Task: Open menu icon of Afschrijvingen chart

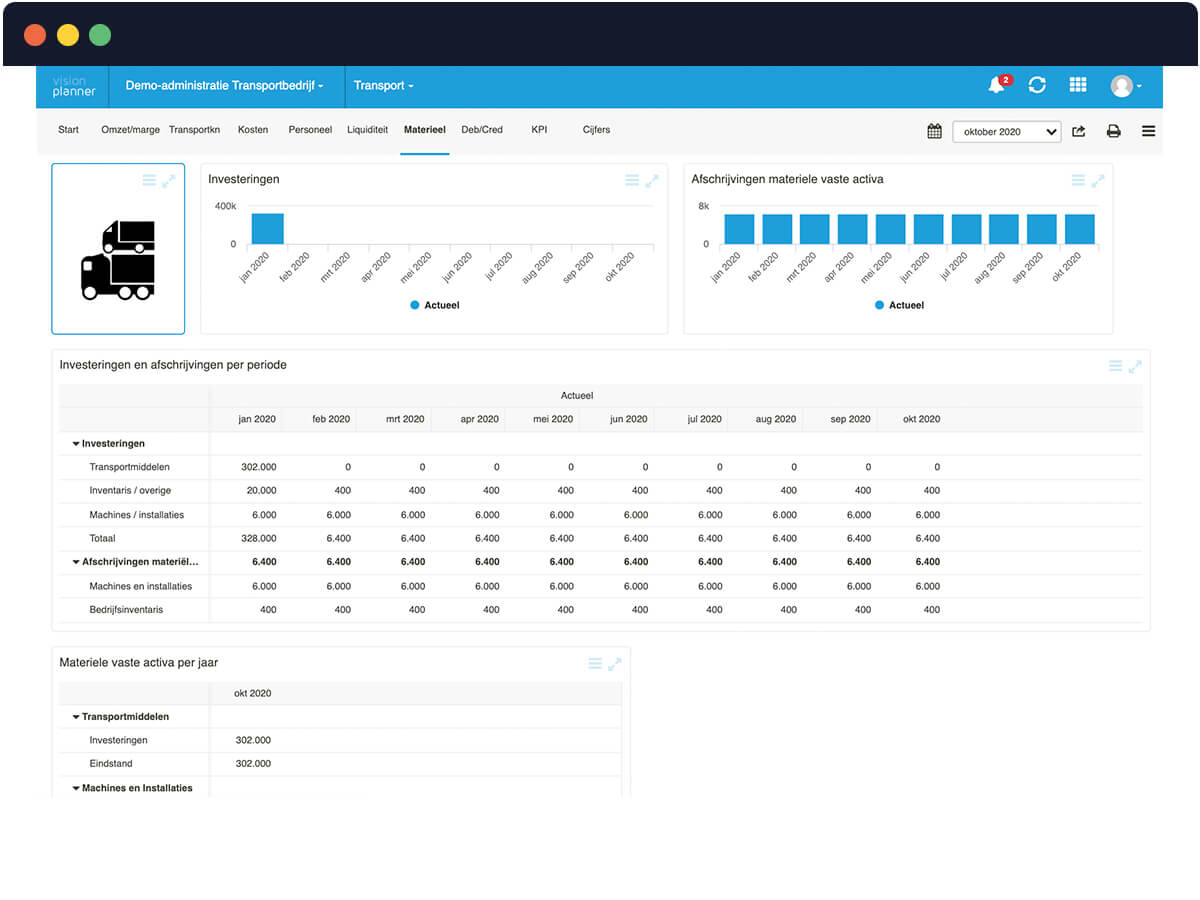Action: pyautogui.click(x=1078, y=180)
